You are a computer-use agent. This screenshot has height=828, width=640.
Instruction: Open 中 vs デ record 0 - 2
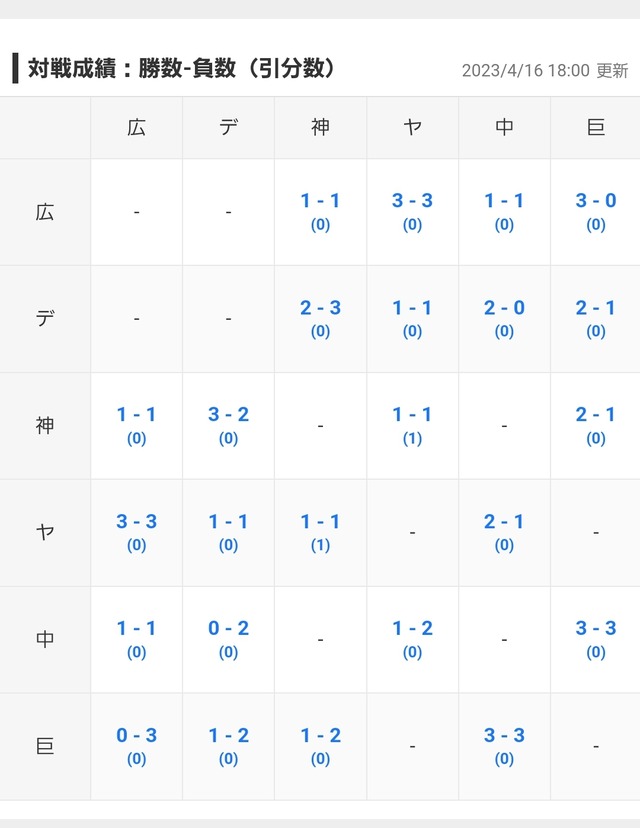[x=228, y=639]
